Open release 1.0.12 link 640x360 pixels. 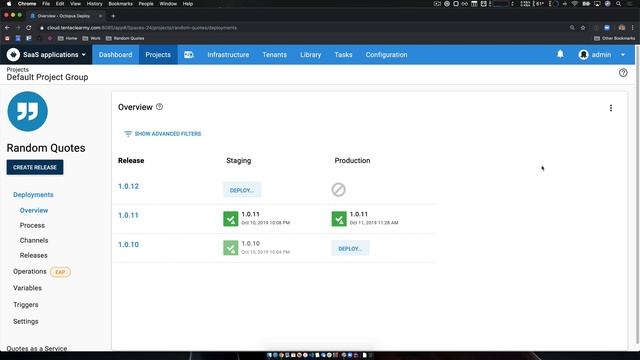tap(129, 186)
